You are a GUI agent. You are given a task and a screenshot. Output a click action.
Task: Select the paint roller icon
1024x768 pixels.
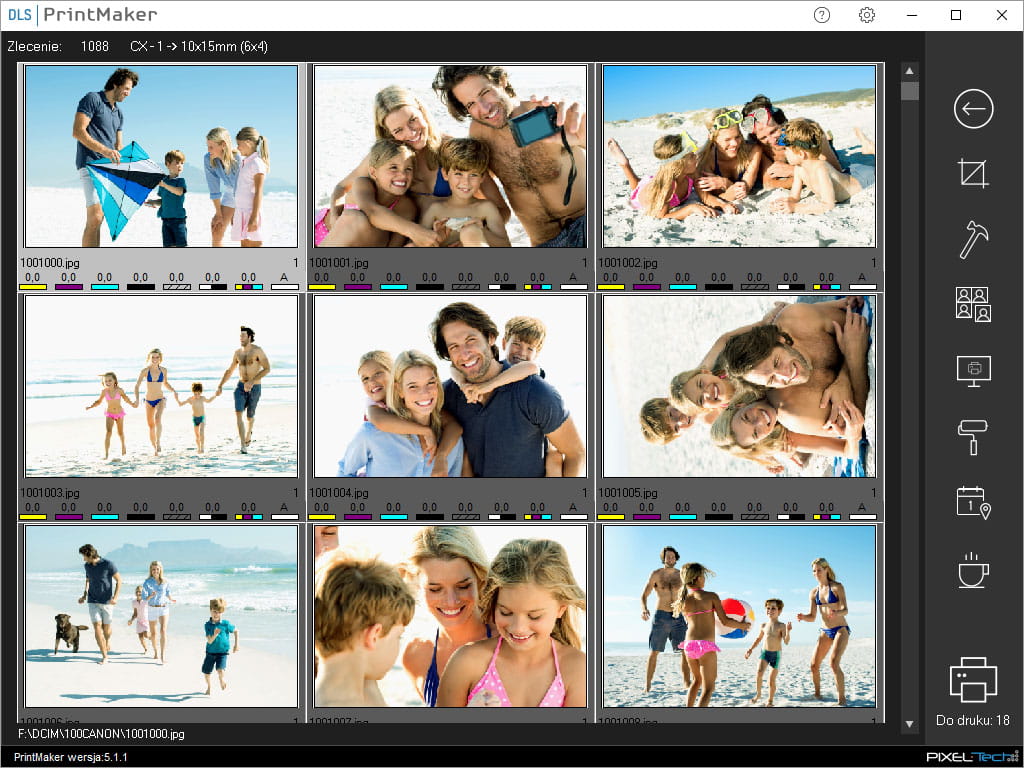[973, 437]
